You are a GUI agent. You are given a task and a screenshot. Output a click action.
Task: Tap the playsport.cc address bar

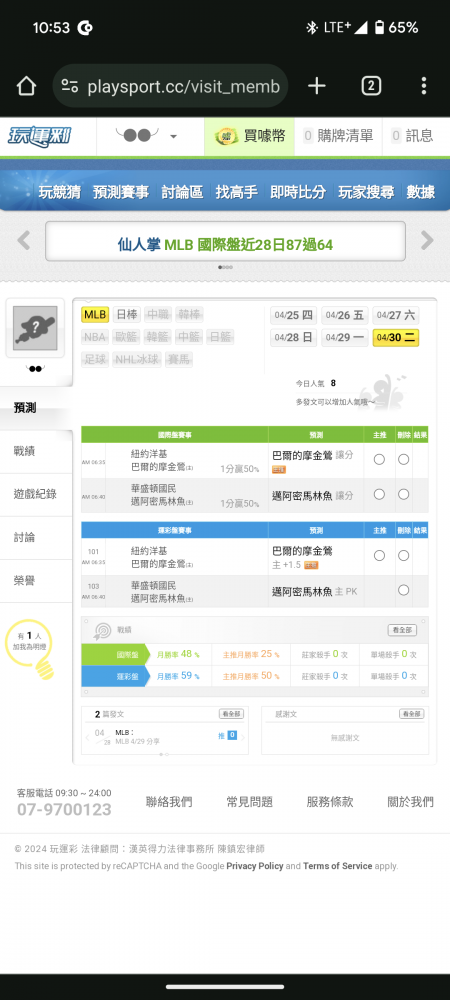click(171, 86)
